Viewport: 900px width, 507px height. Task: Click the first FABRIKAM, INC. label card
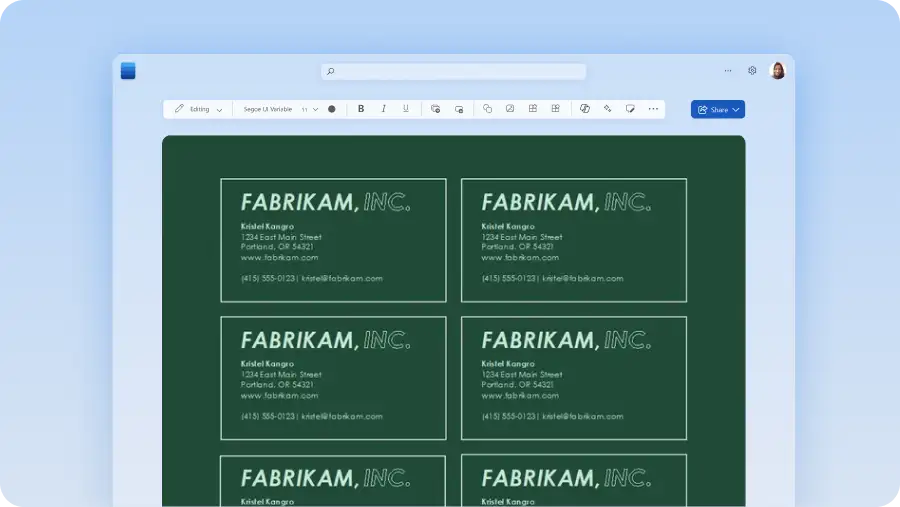point(333,240)
